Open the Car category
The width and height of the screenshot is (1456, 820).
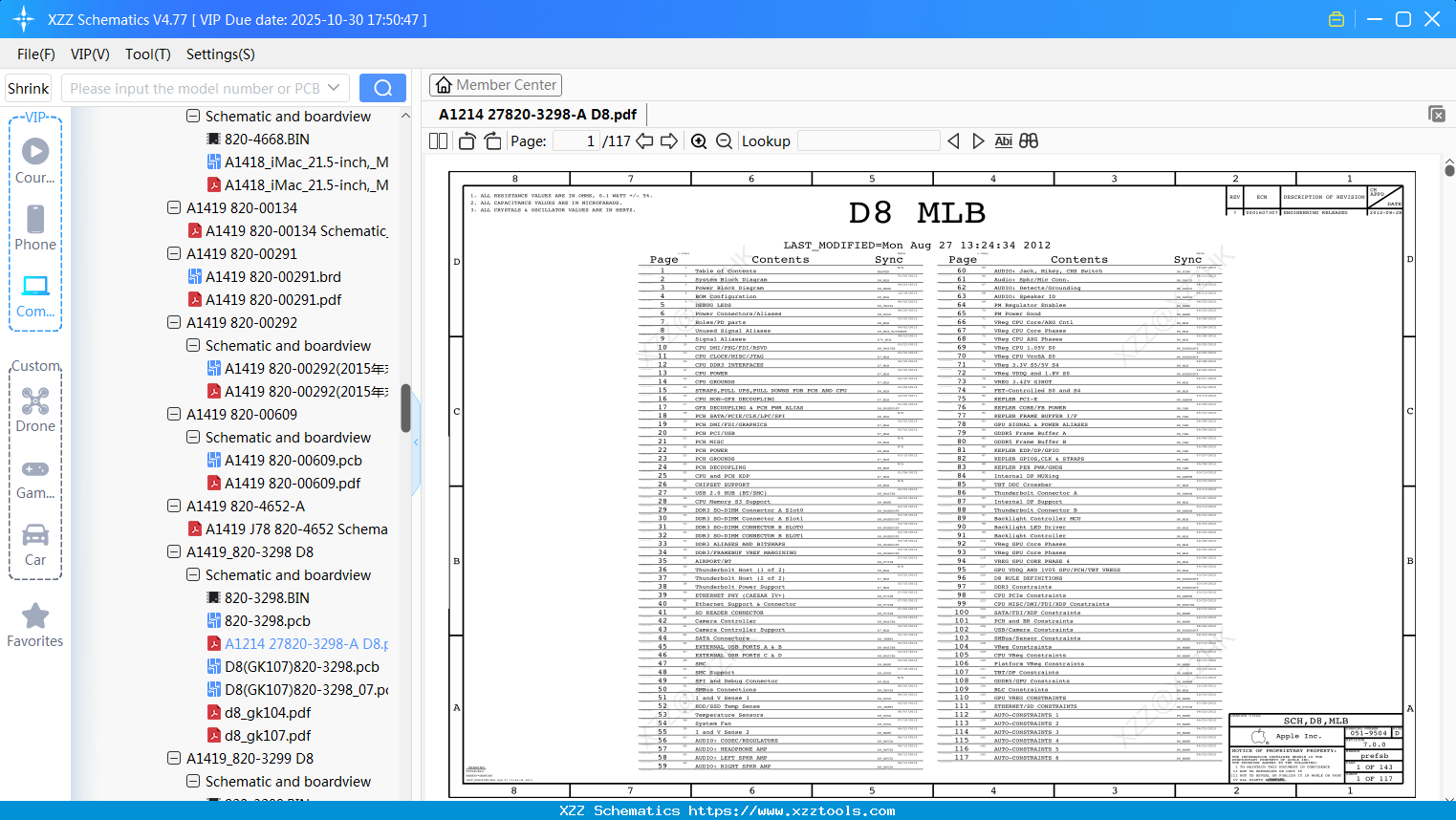tap(35, 545)
